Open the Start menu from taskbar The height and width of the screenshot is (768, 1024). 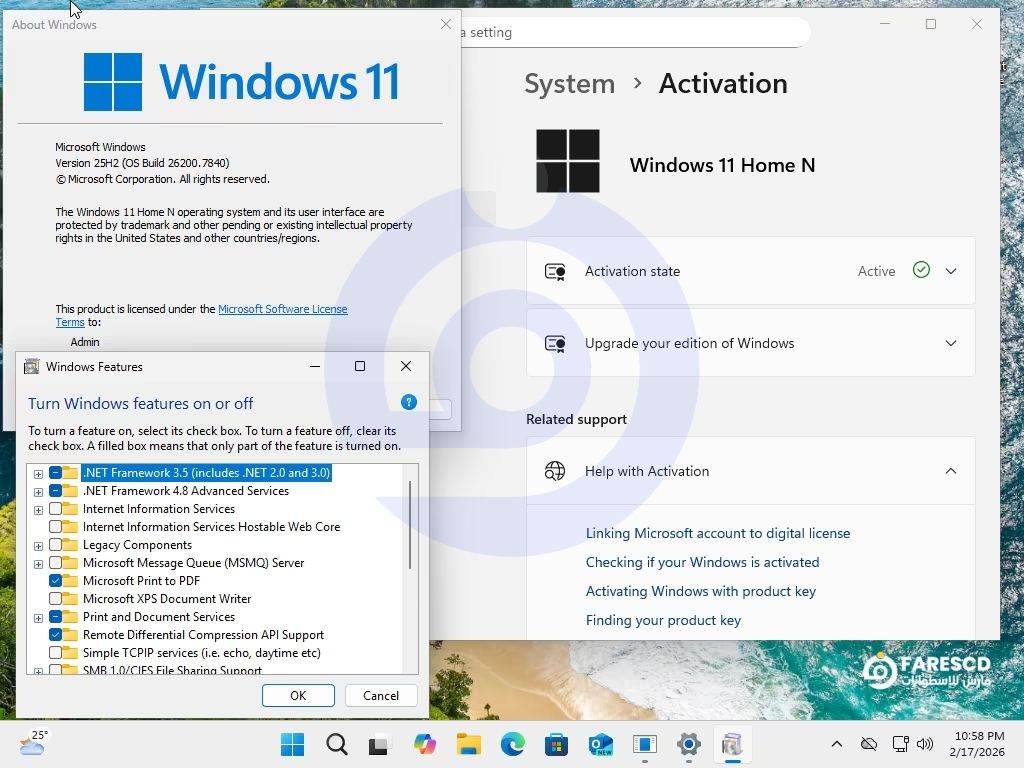coord(293,744)
